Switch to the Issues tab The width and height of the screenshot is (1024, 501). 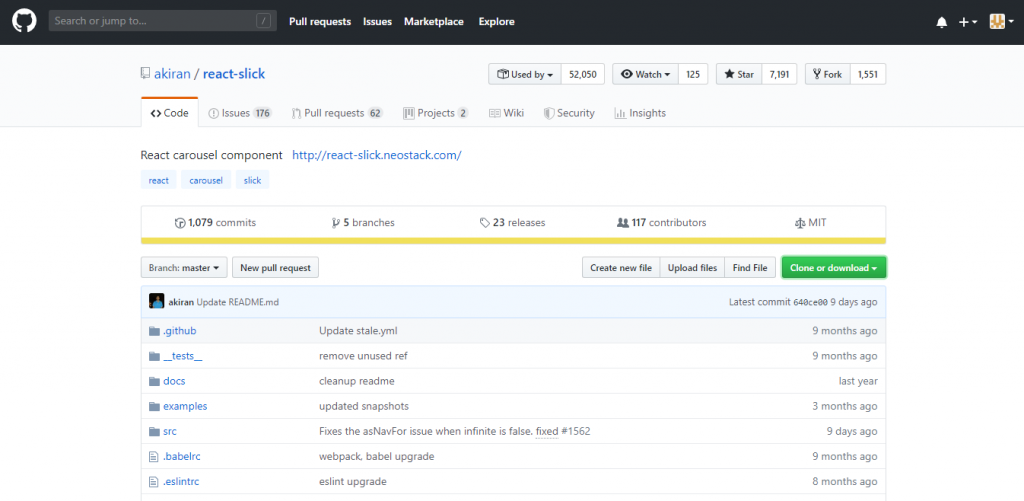click(240, 113)
